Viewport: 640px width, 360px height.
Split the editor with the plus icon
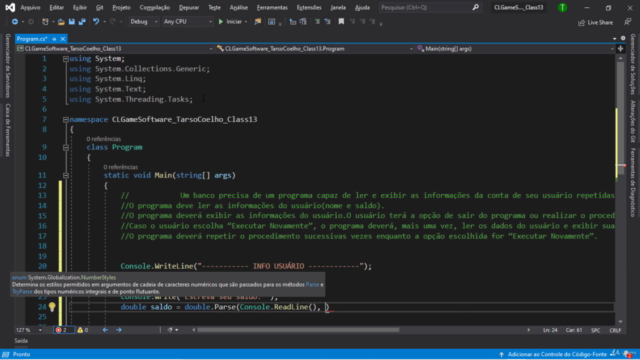point(620,49)
